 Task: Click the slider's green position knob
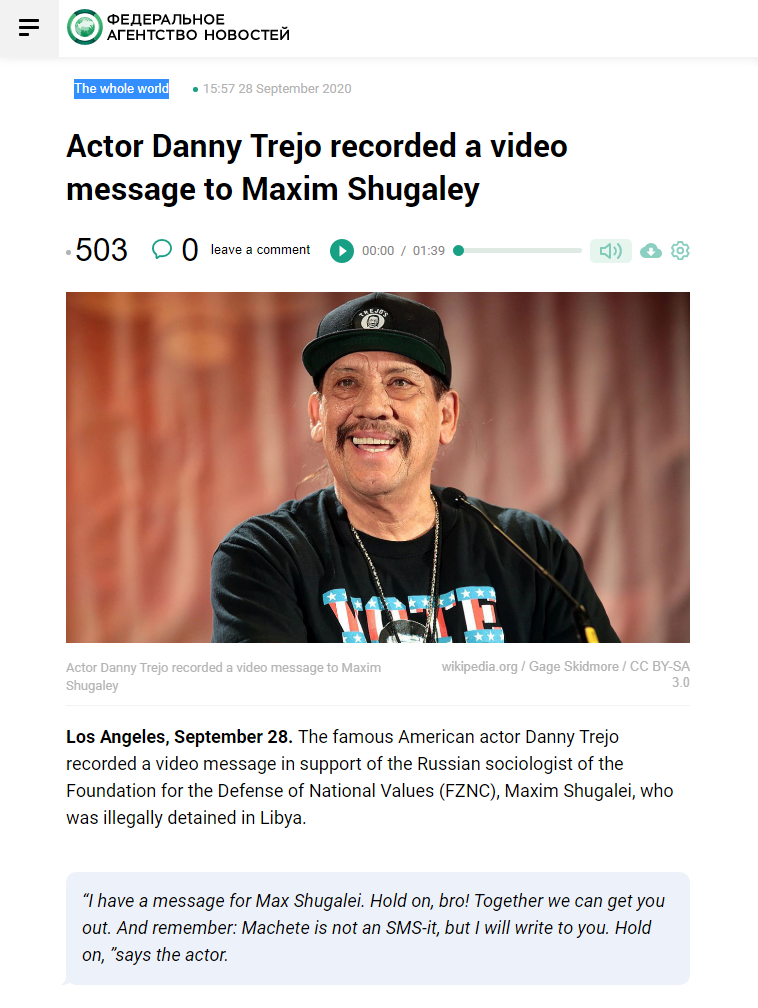[458, 251]
